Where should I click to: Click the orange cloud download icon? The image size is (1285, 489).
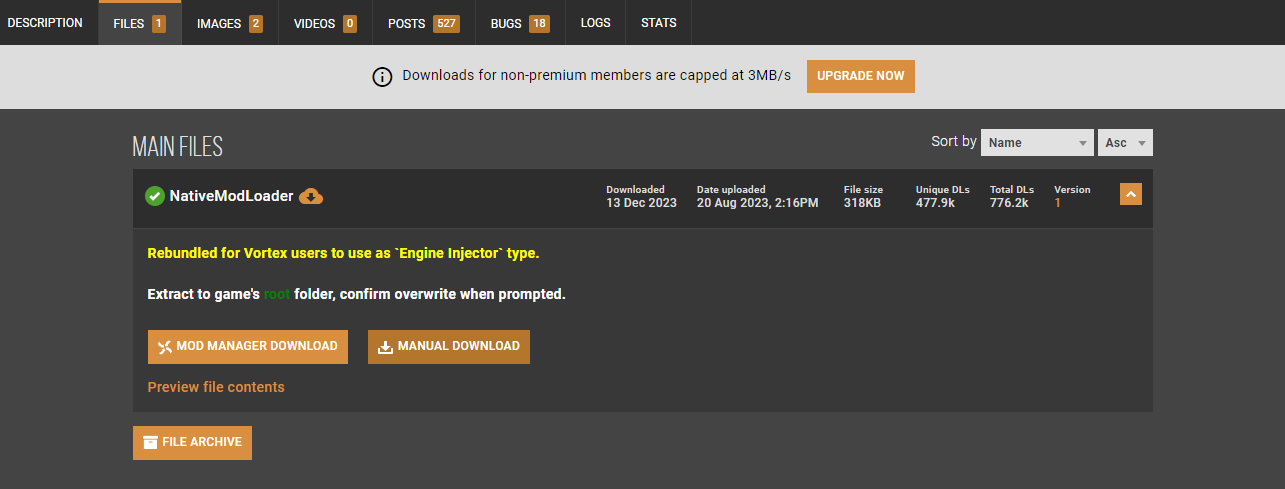point(312,196)
